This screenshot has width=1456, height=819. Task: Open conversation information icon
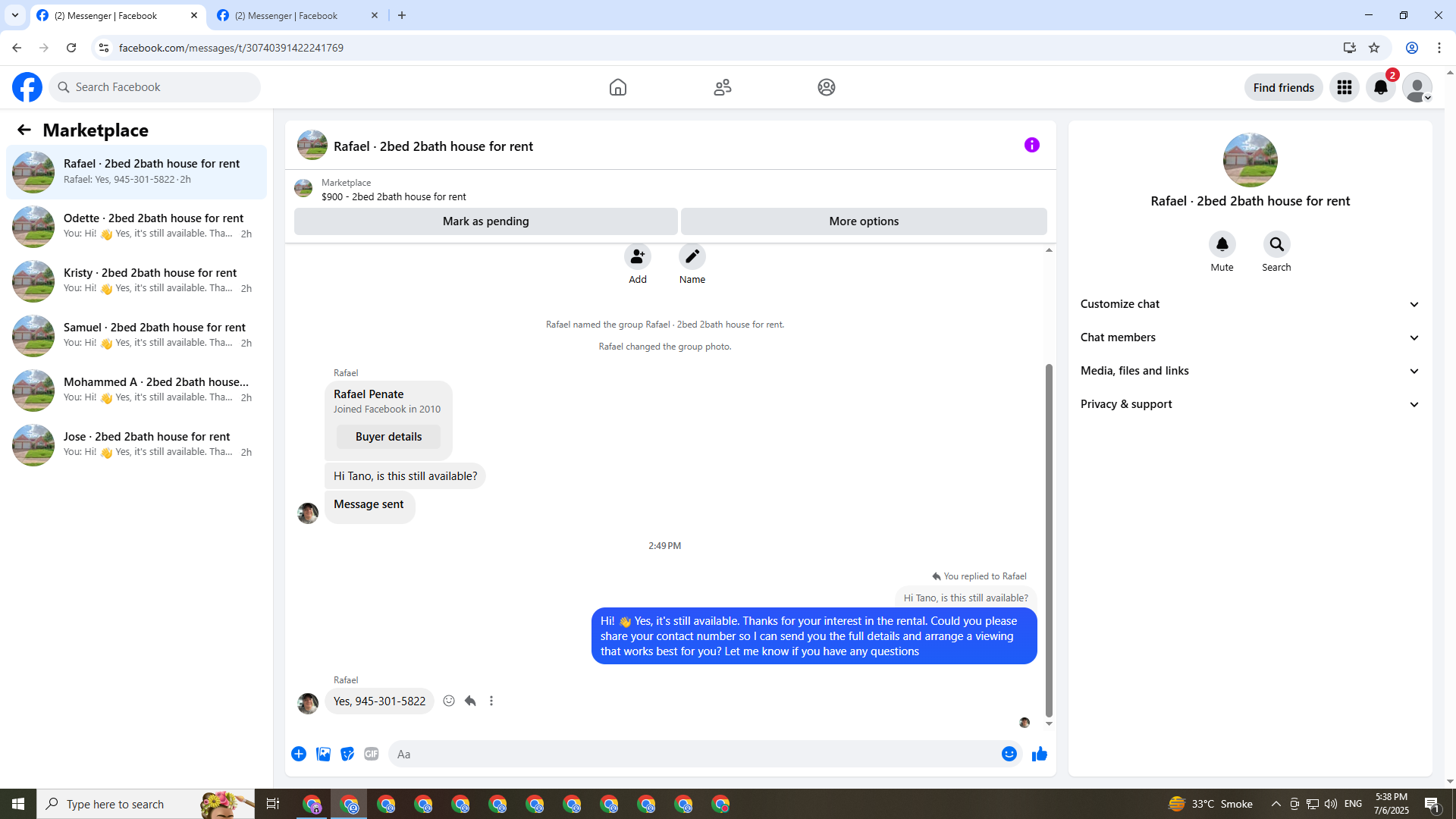tap(1032, 145)
